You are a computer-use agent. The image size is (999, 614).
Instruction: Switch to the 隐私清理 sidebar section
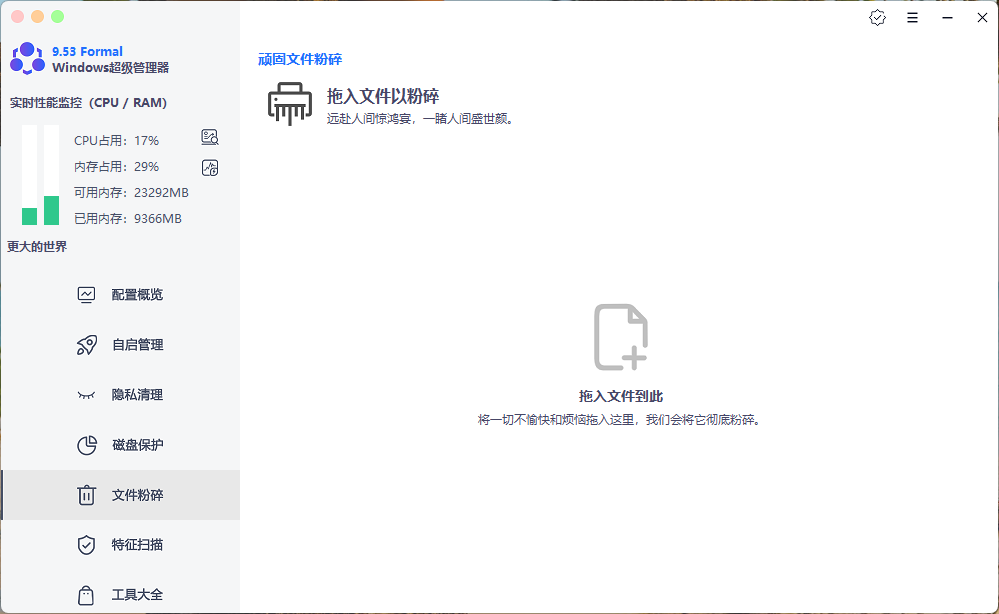[x=137, y=394]
